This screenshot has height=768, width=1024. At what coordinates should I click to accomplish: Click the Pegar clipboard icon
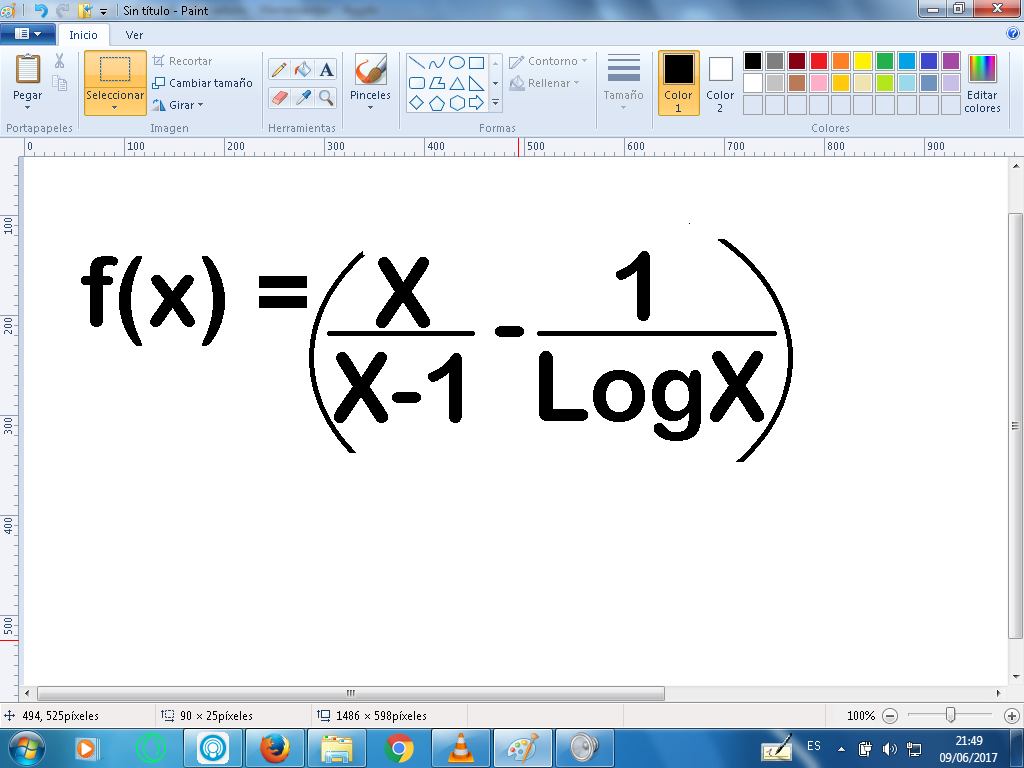[x=28, y=70]
